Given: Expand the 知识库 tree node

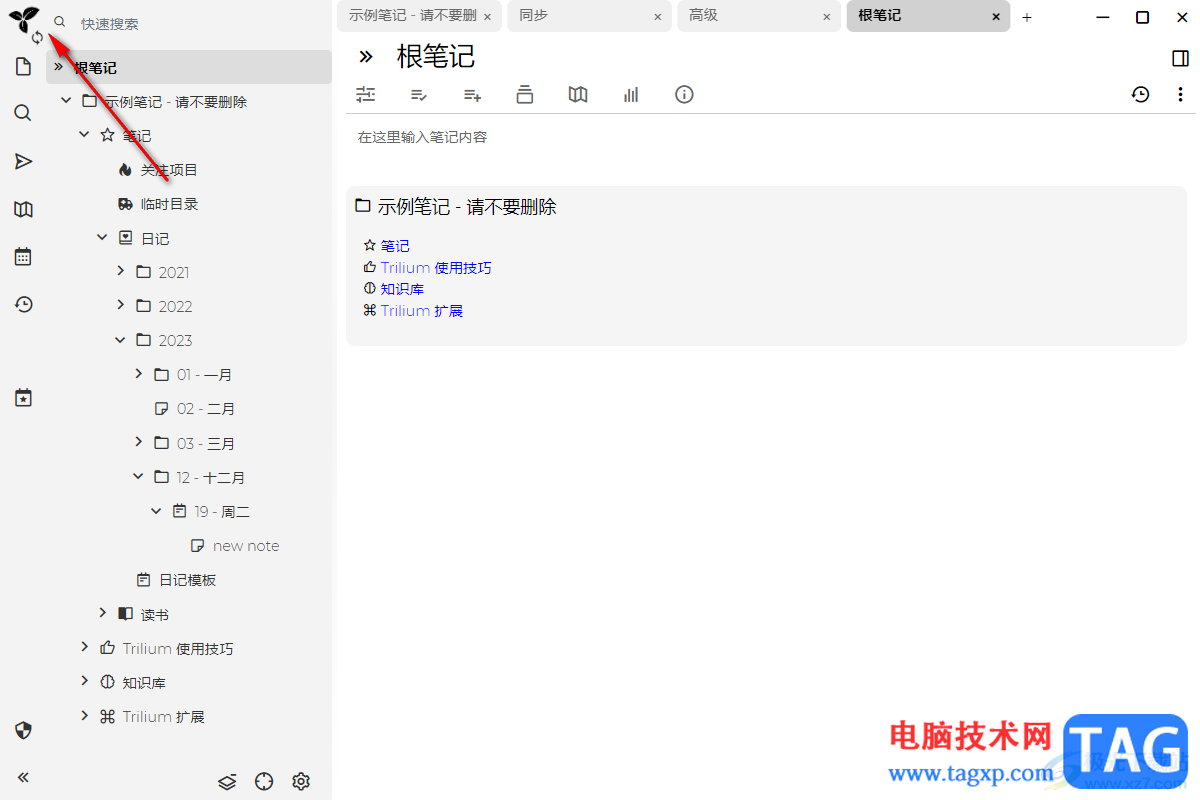Looking at the screenshot, I should pyautogui.click(x=84, y=682).
